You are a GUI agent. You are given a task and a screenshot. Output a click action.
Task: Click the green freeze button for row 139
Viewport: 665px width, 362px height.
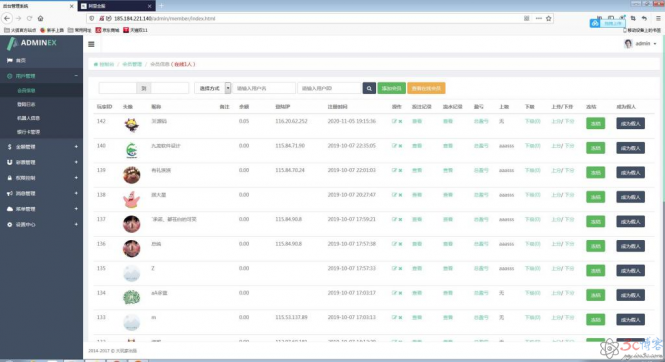[x=595, y=173]
